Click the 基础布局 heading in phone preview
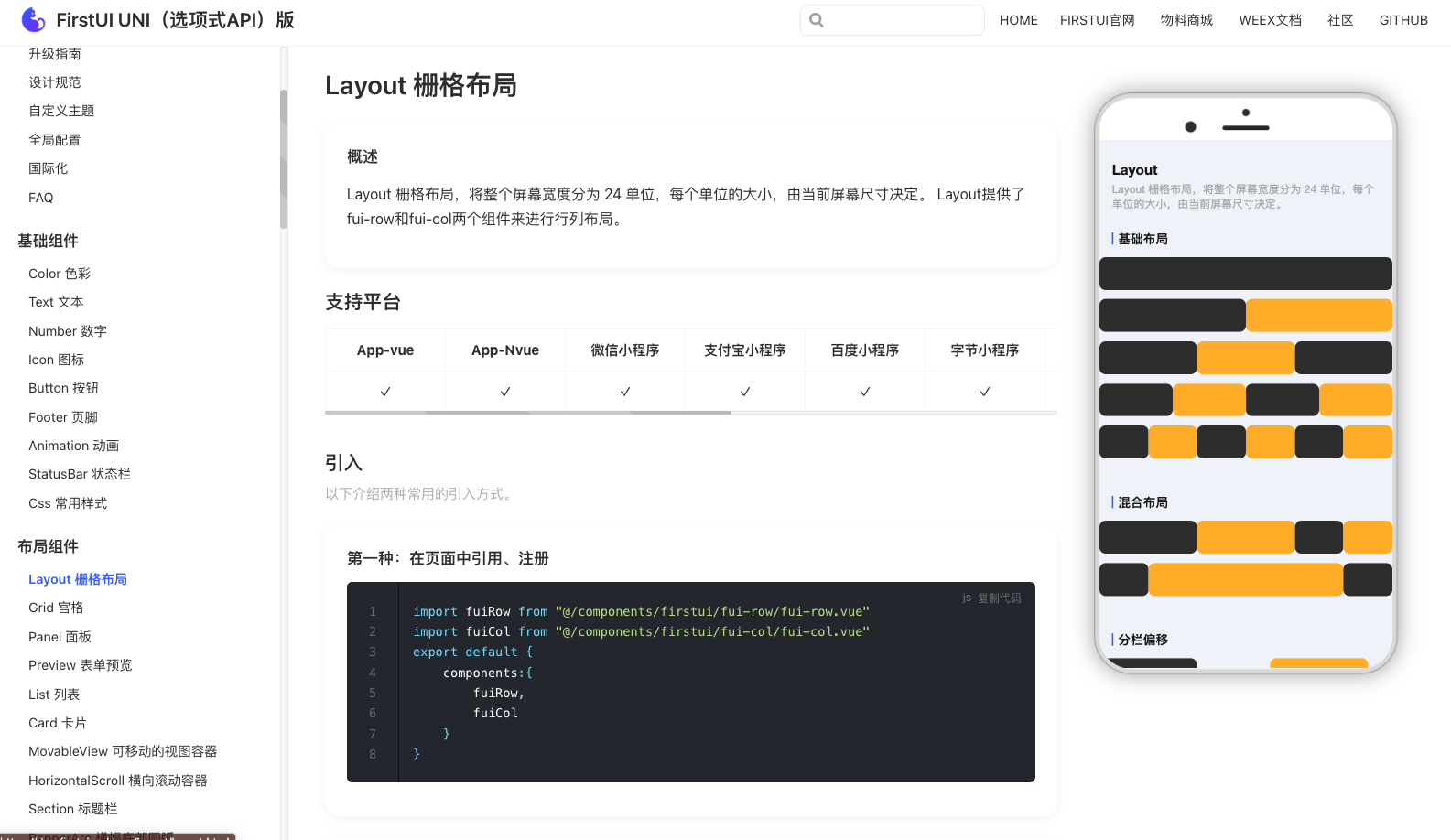Screen dimensions: 1451x840 tap(1142, 239)
